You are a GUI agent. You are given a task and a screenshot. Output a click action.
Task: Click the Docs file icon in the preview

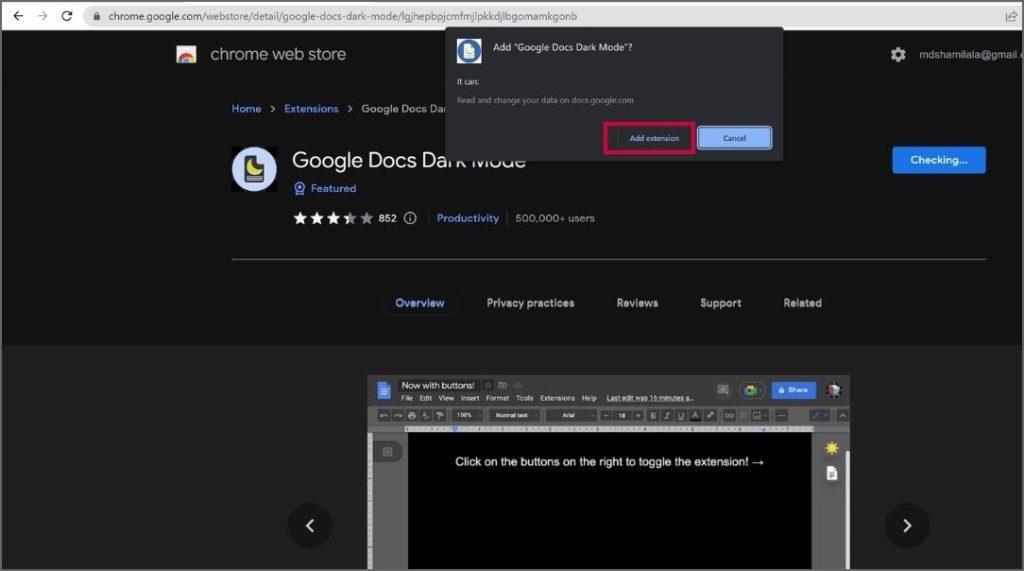pos(384,391)
